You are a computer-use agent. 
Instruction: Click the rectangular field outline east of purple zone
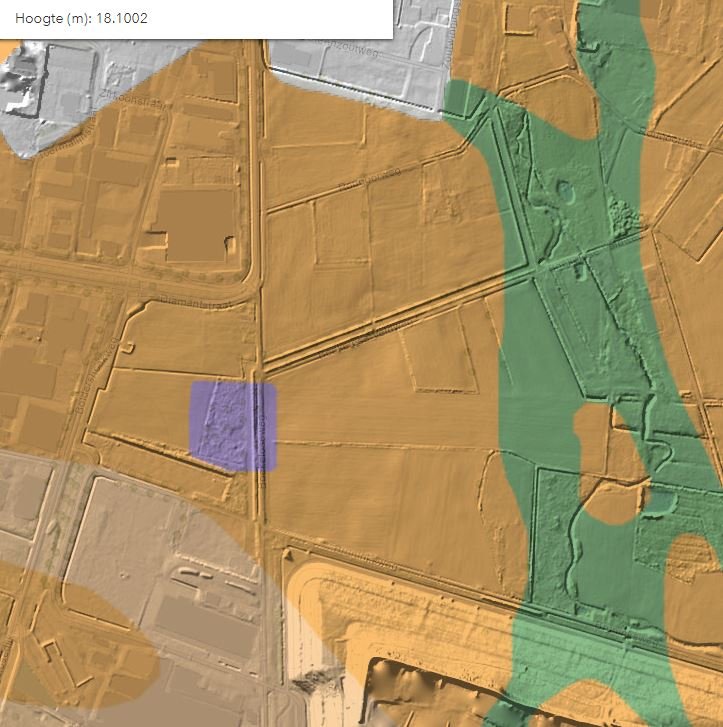[x=438, y=355]
